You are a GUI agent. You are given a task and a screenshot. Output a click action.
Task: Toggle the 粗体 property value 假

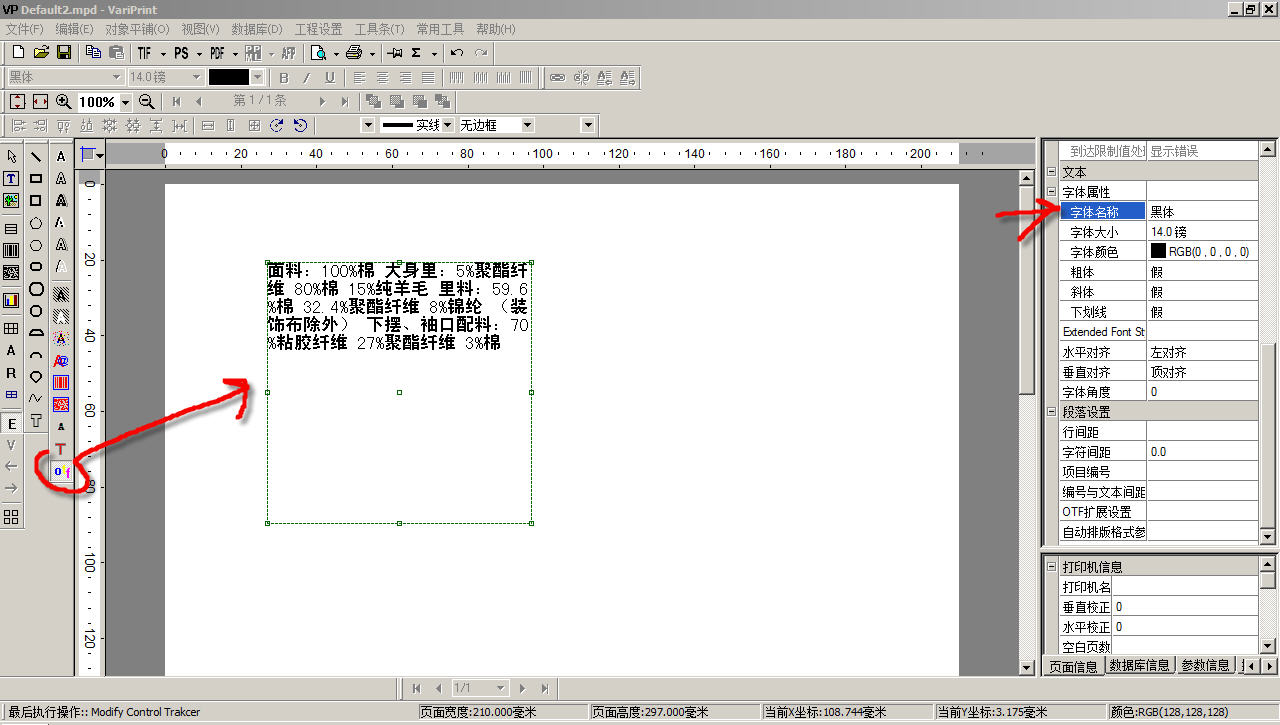click(x=1202, y=272)
